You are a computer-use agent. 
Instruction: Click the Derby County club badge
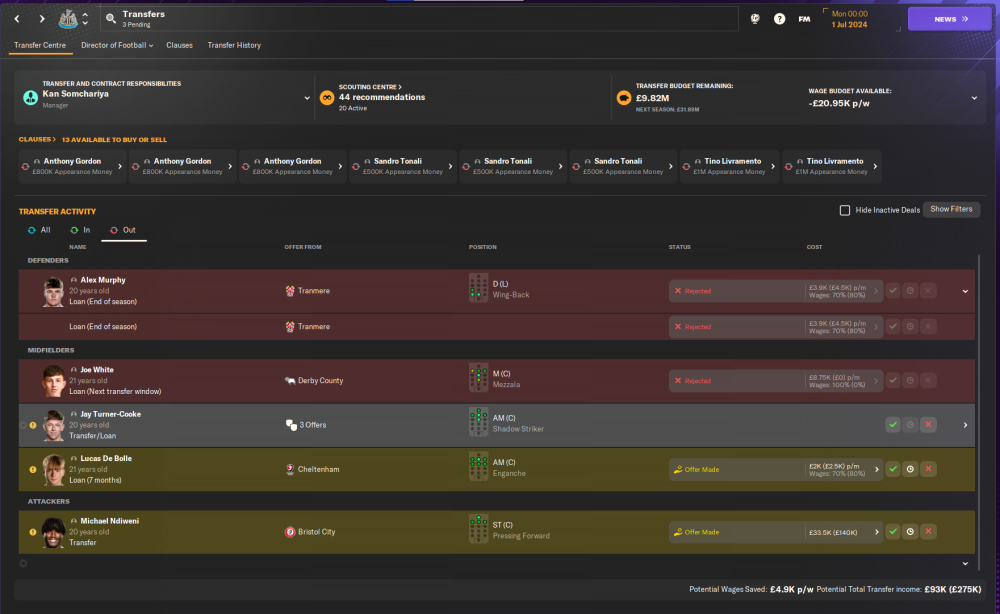coord(290,381)
